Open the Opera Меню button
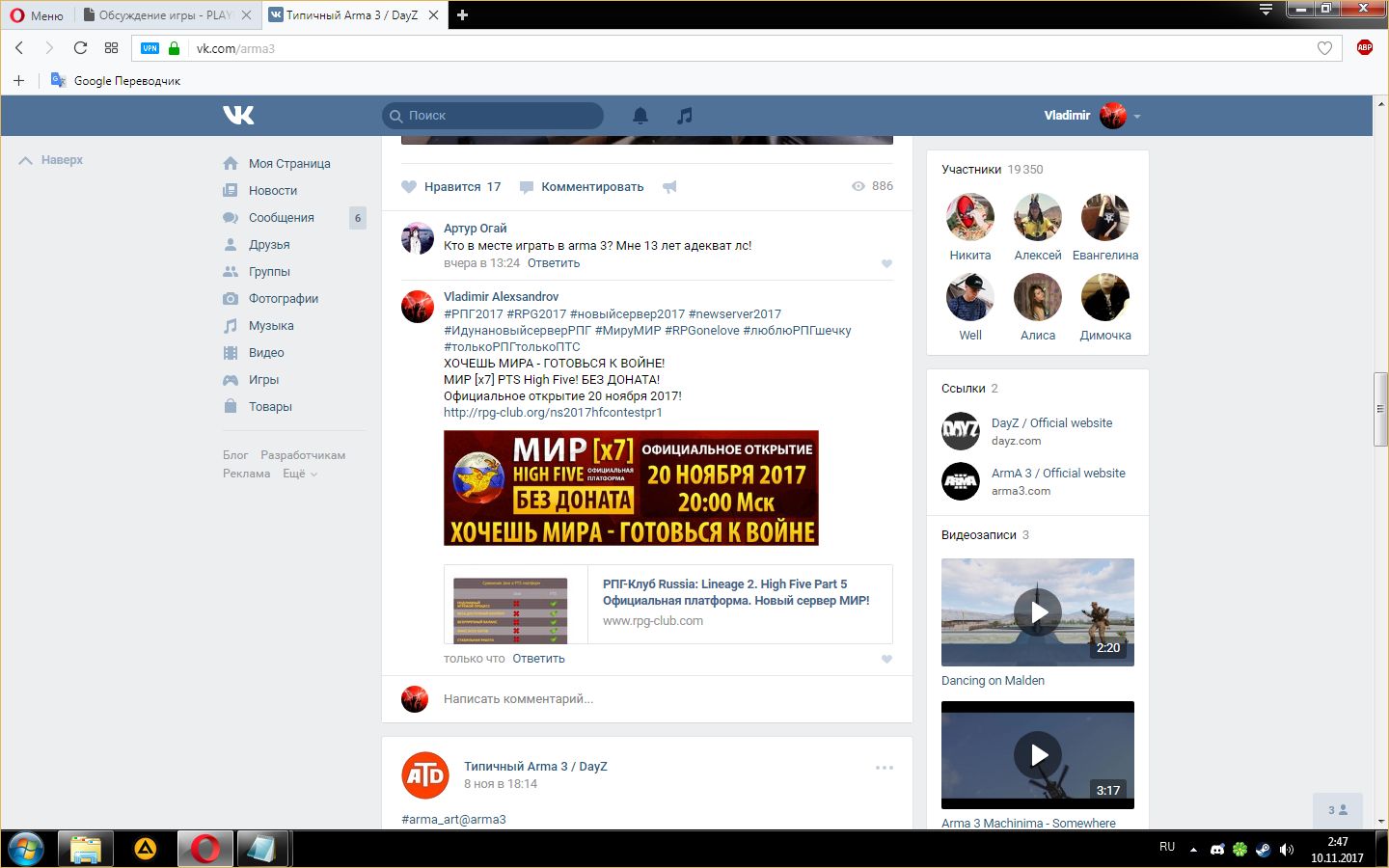The width and height of the screenshot is (1389, 868). pos(37,14)
